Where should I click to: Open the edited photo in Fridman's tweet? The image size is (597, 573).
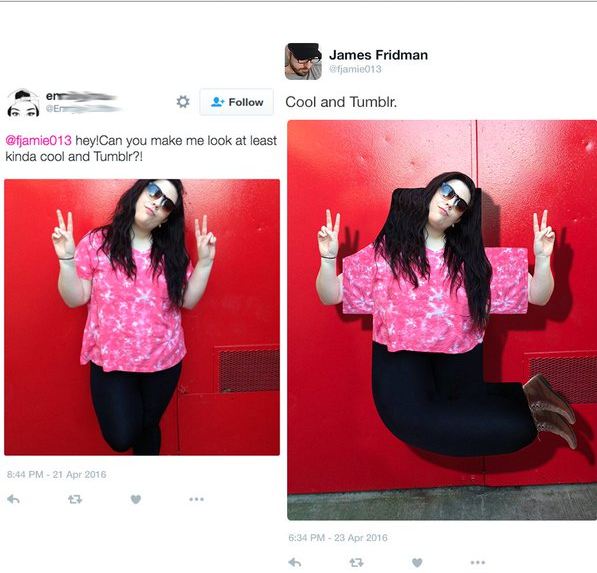tap(442, 320)
